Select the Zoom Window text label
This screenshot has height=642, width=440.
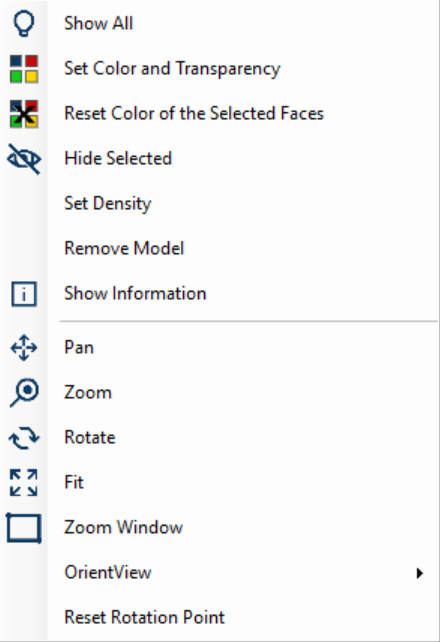(124, 527)
